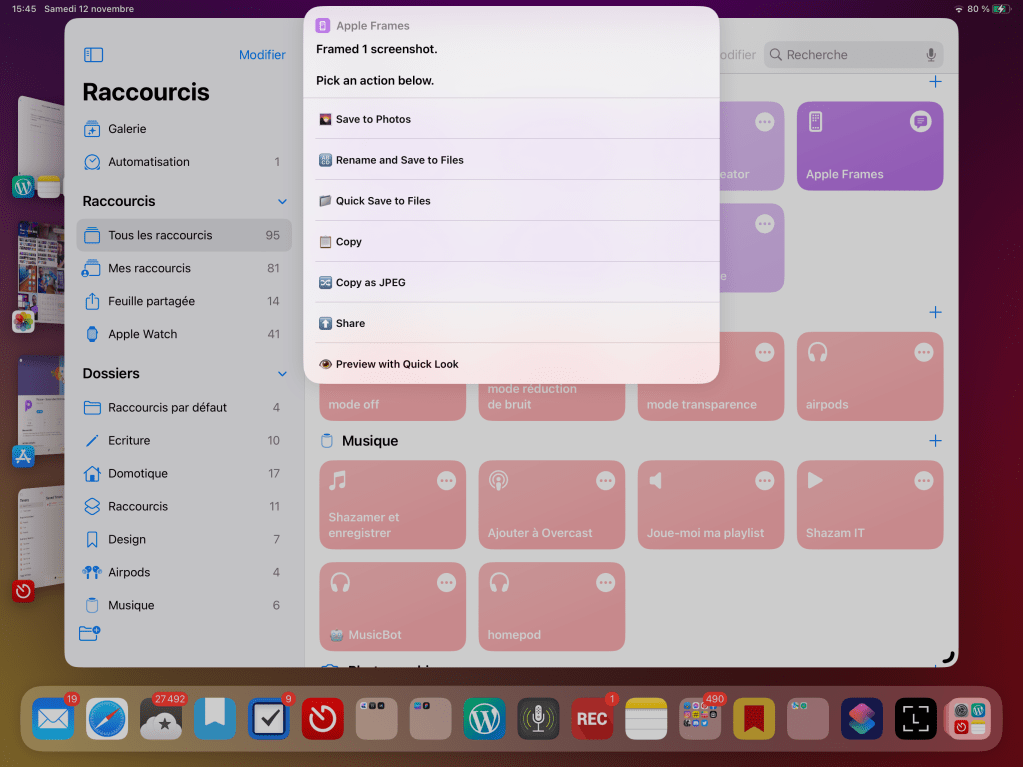Screen dimensions: 1023x767
Task: Tap the Modifier button in sidebar
Action: pos(262,55)
